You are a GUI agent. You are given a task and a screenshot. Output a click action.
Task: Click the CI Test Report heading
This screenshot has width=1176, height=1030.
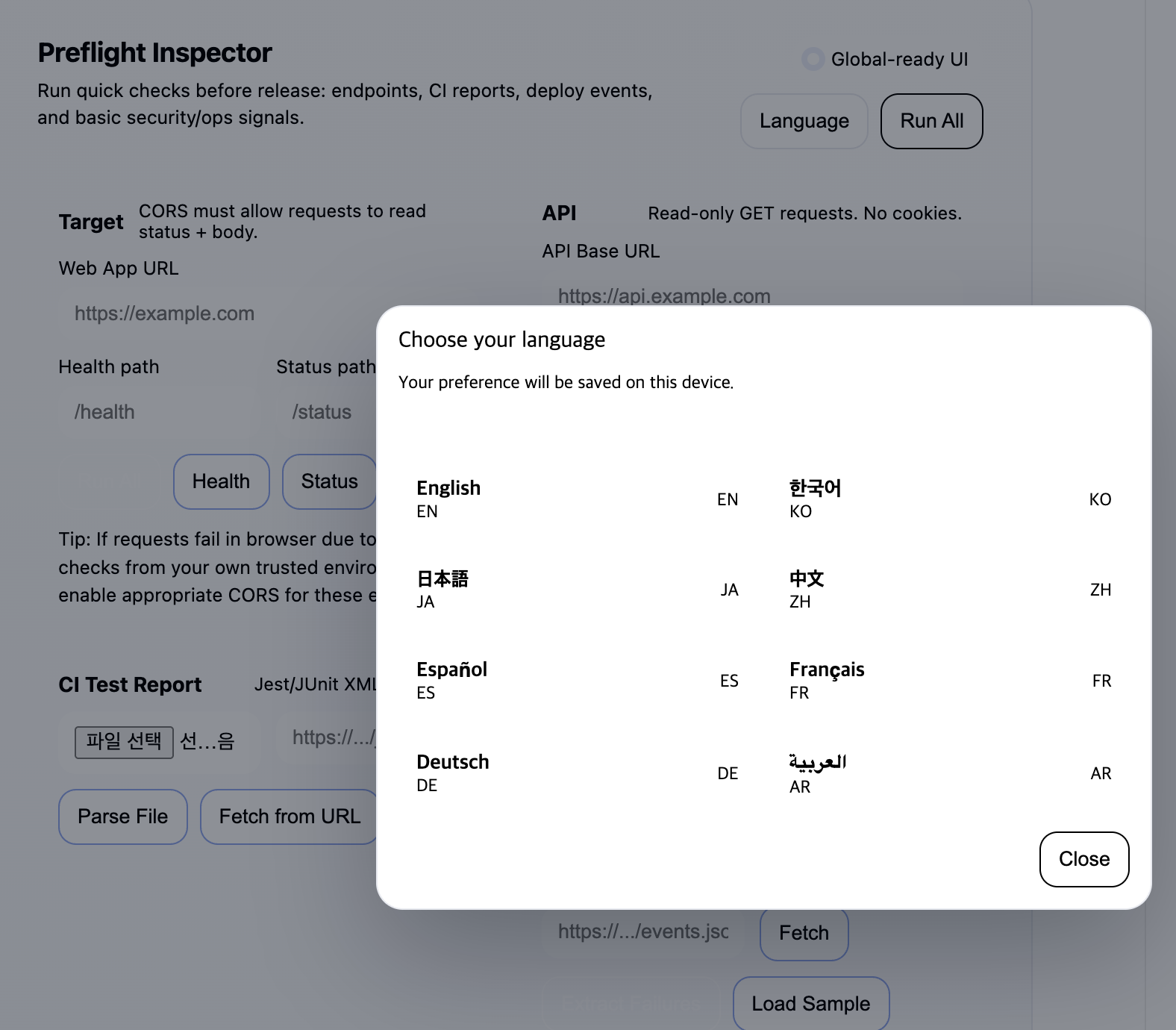point(130,684)
